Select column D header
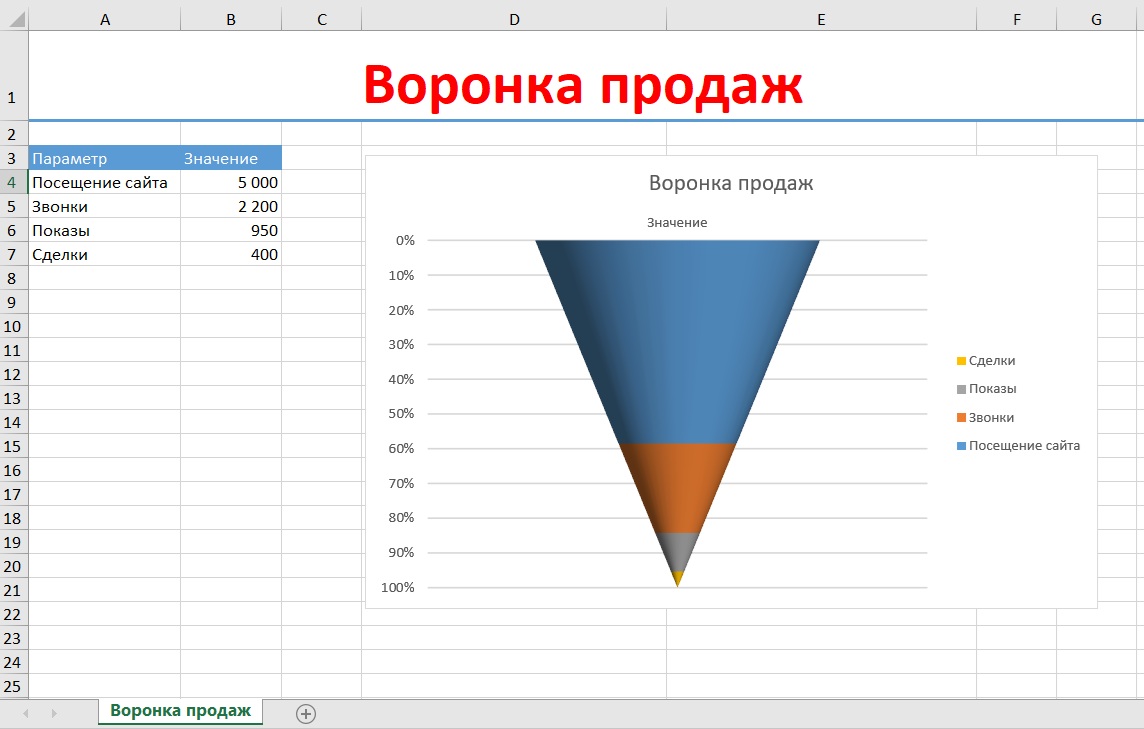This screenshot has height=729, width=1144. [514, 19]
